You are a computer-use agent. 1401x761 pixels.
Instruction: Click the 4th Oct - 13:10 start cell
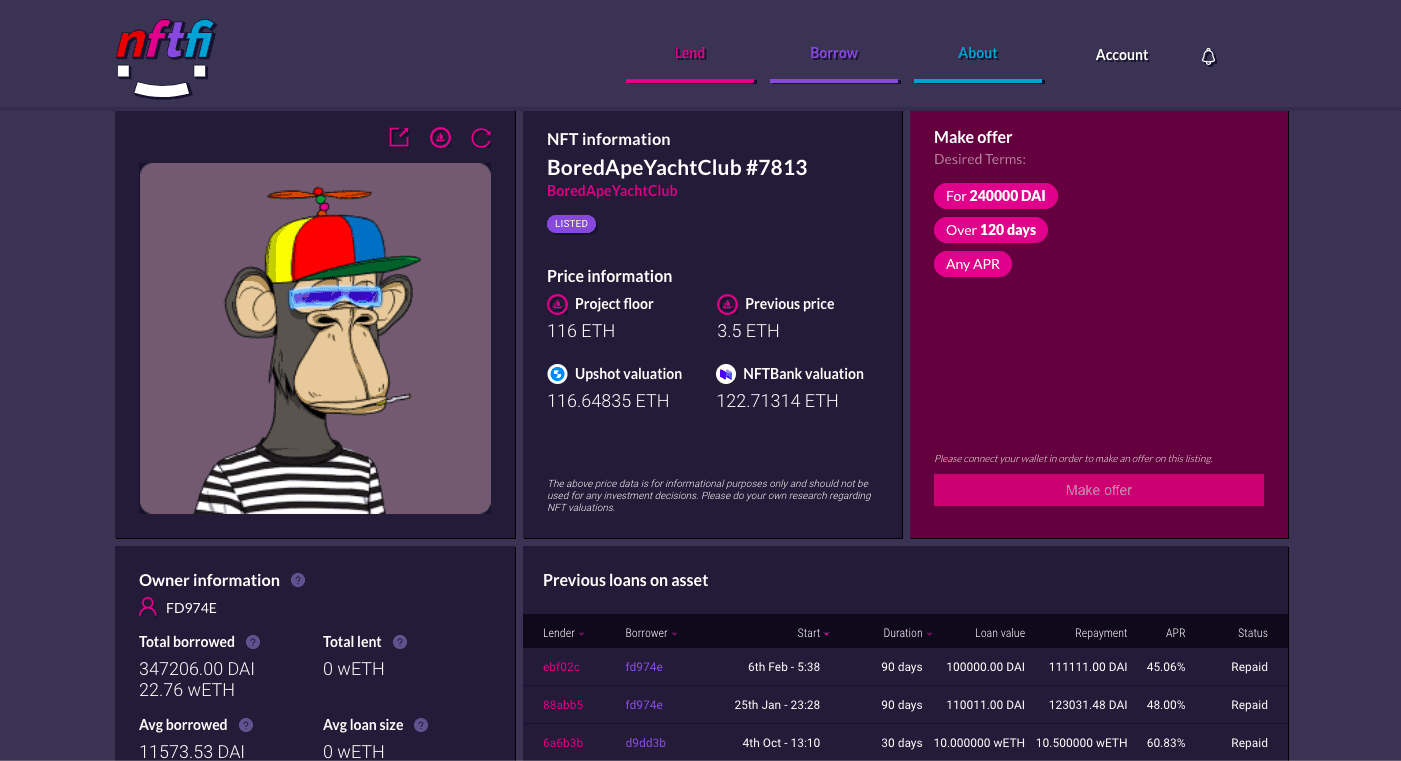tap(781, 743)
